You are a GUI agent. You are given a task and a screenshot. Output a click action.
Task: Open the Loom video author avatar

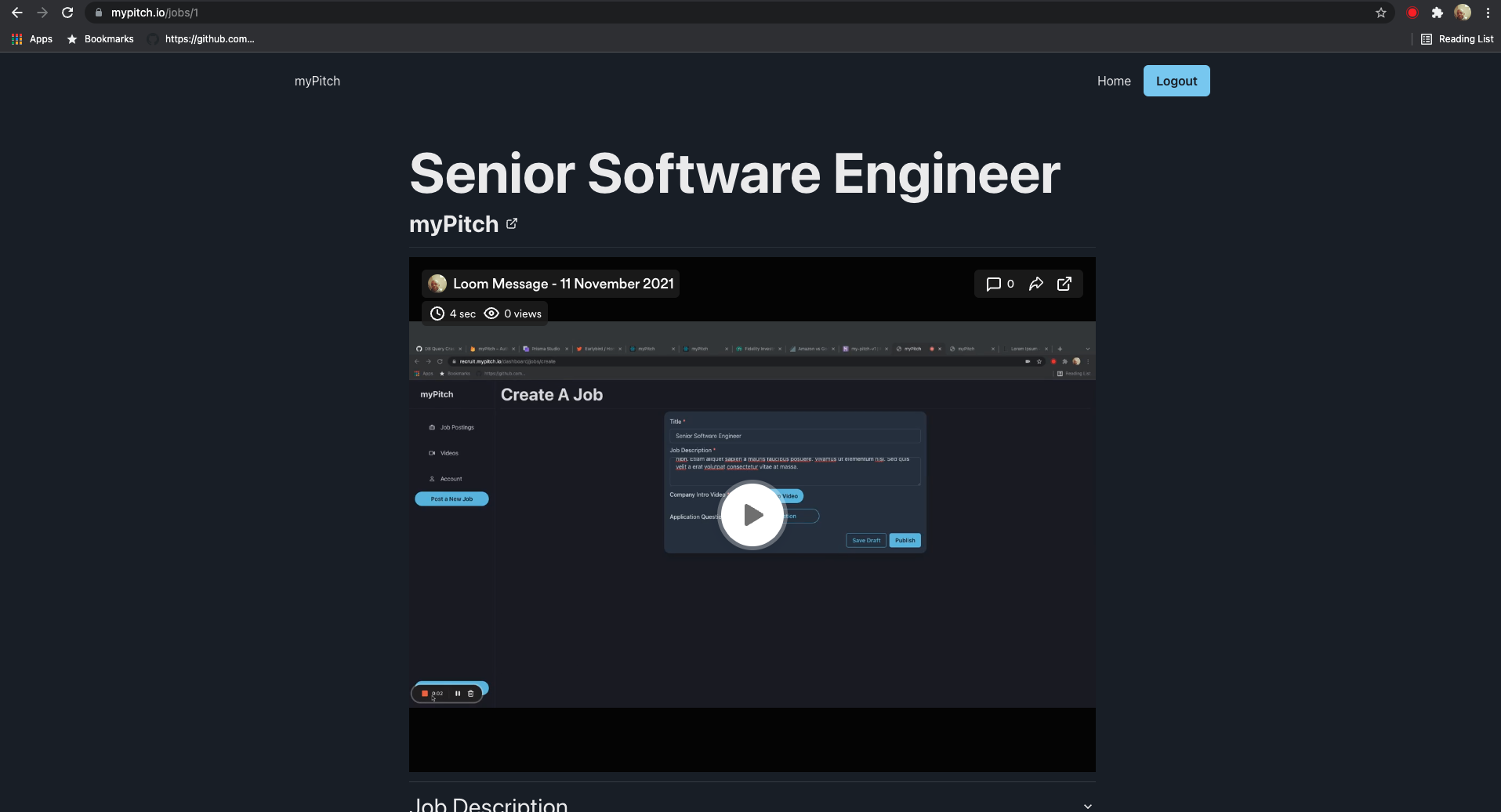click(437, 284)
